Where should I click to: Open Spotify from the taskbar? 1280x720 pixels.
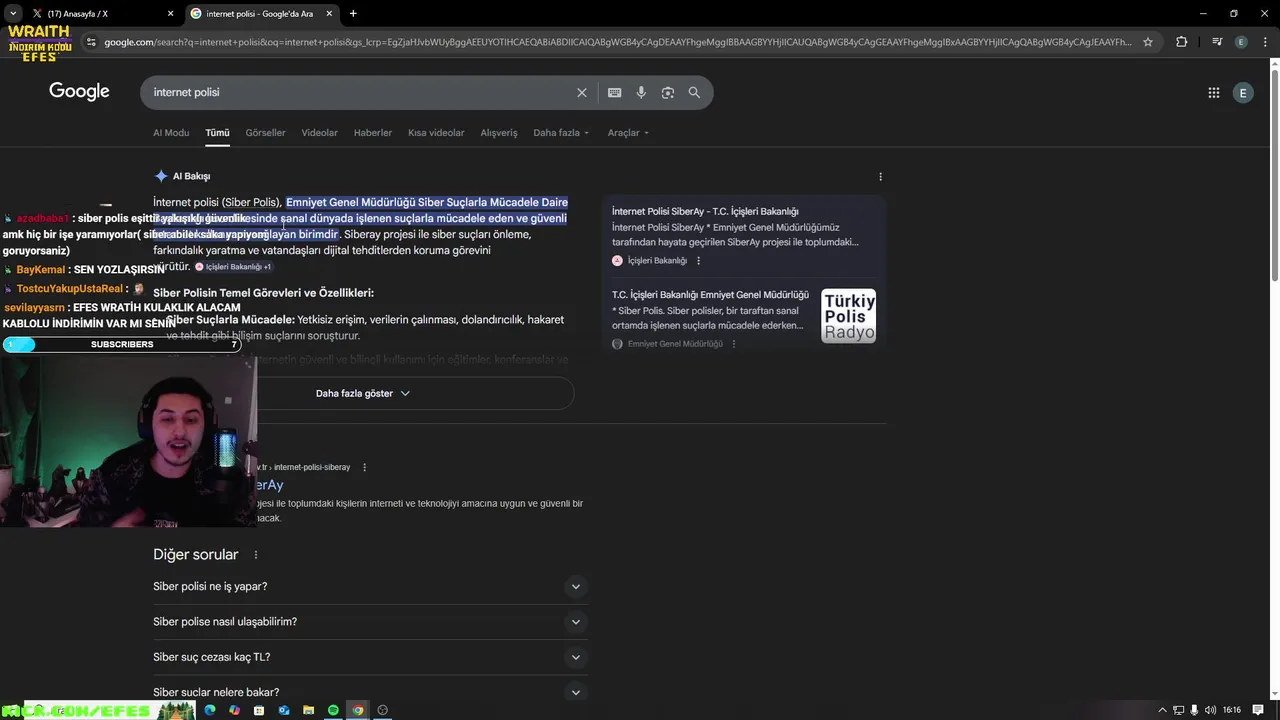pos(333,710)
